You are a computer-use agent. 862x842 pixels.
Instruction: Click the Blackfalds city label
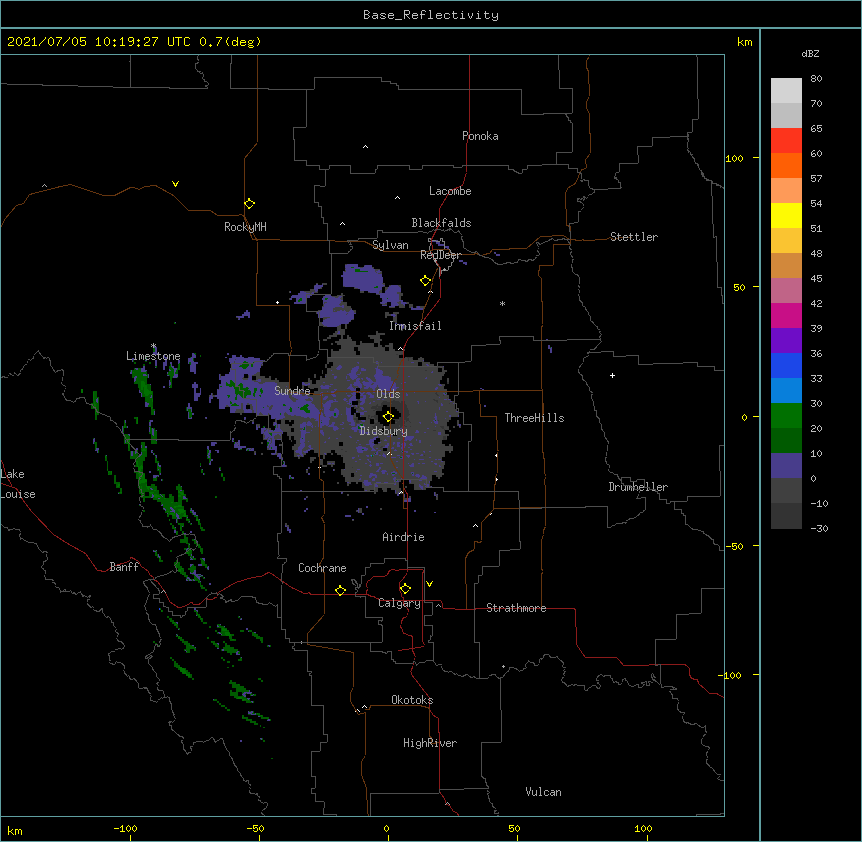[x=441, y=223]
